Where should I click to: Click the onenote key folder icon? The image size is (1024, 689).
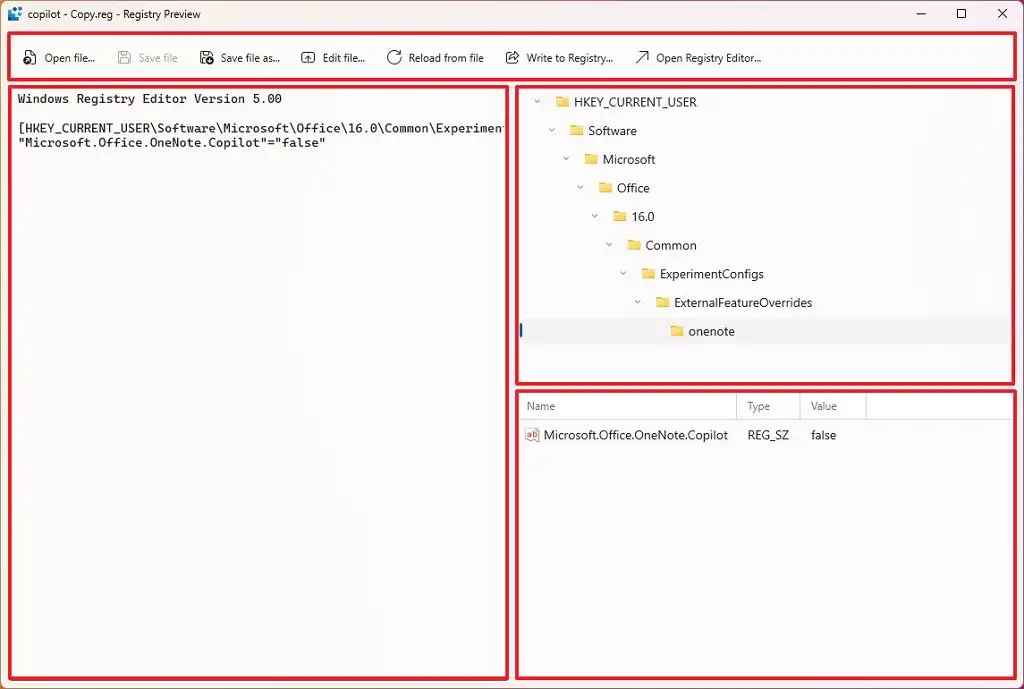coord(676,331)
